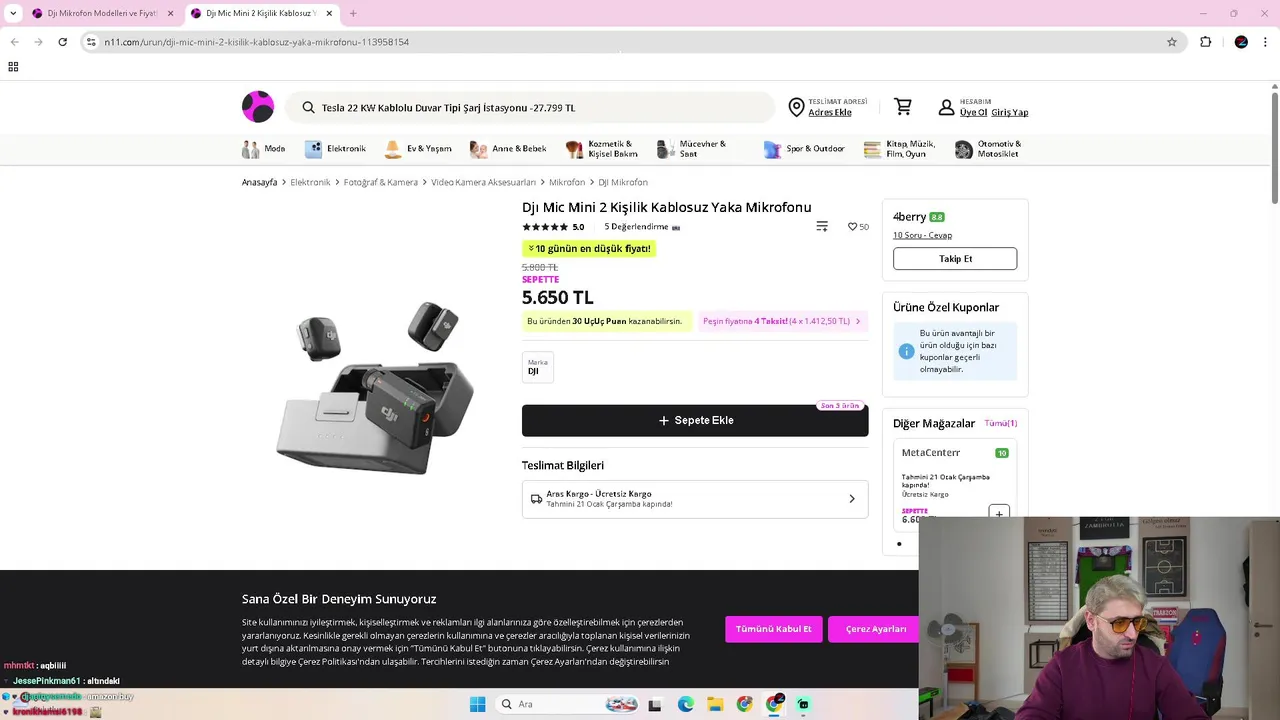Open File Explorer from taskbar
1280x720 pixels.
pyautogui.click(x=715, y=704)
